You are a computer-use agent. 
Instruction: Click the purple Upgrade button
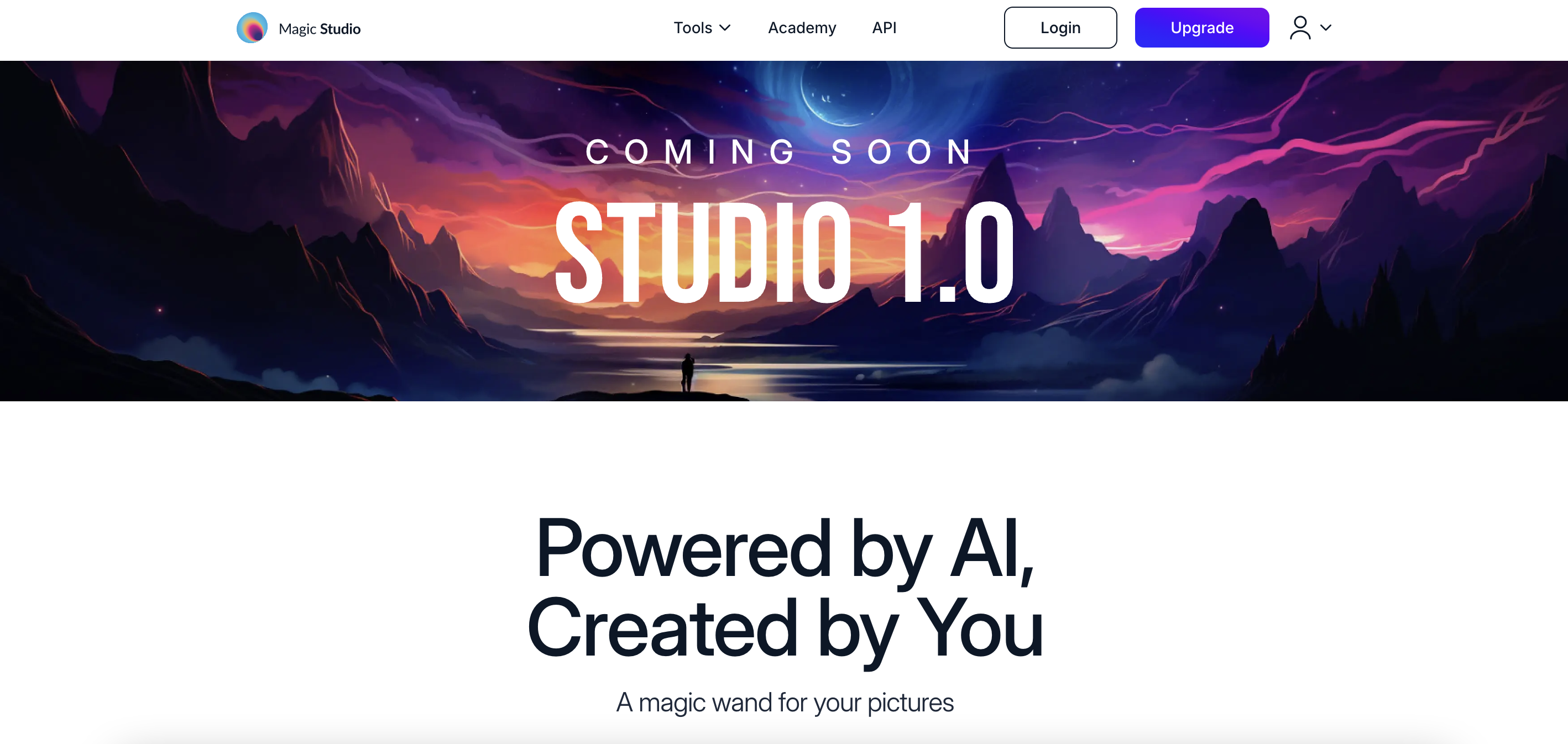[1201, 28]
